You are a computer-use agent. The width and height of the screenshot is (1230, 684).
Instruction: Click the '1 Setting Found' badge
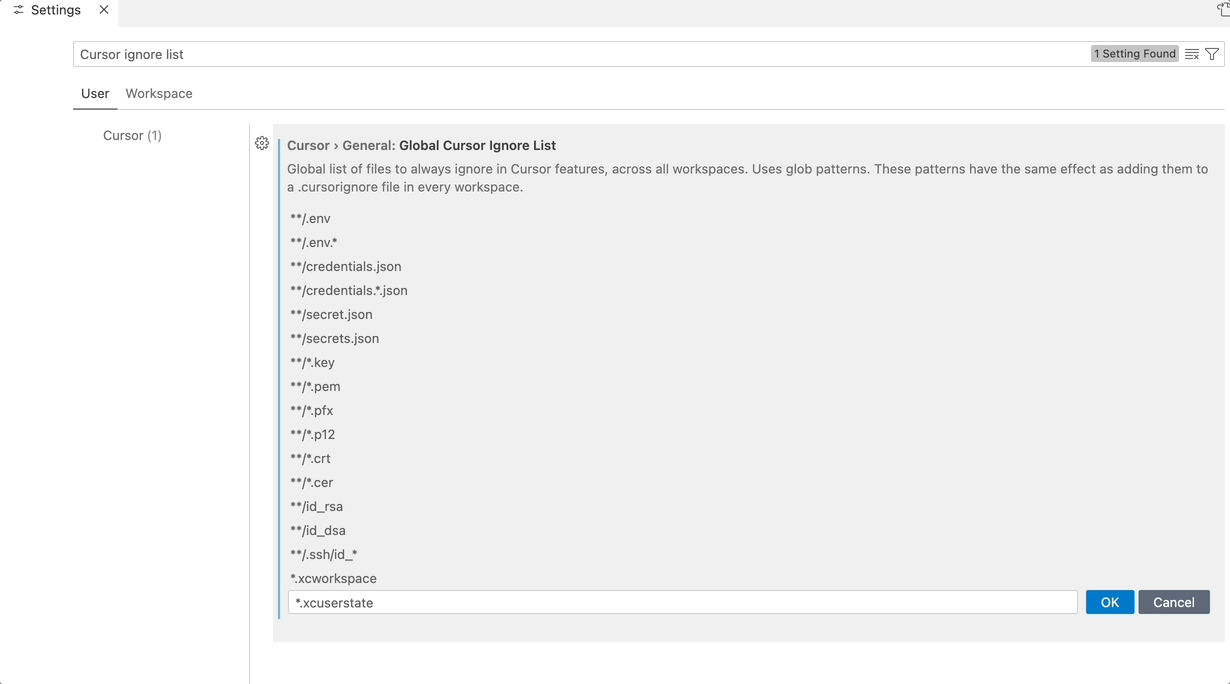[1134, 54]
